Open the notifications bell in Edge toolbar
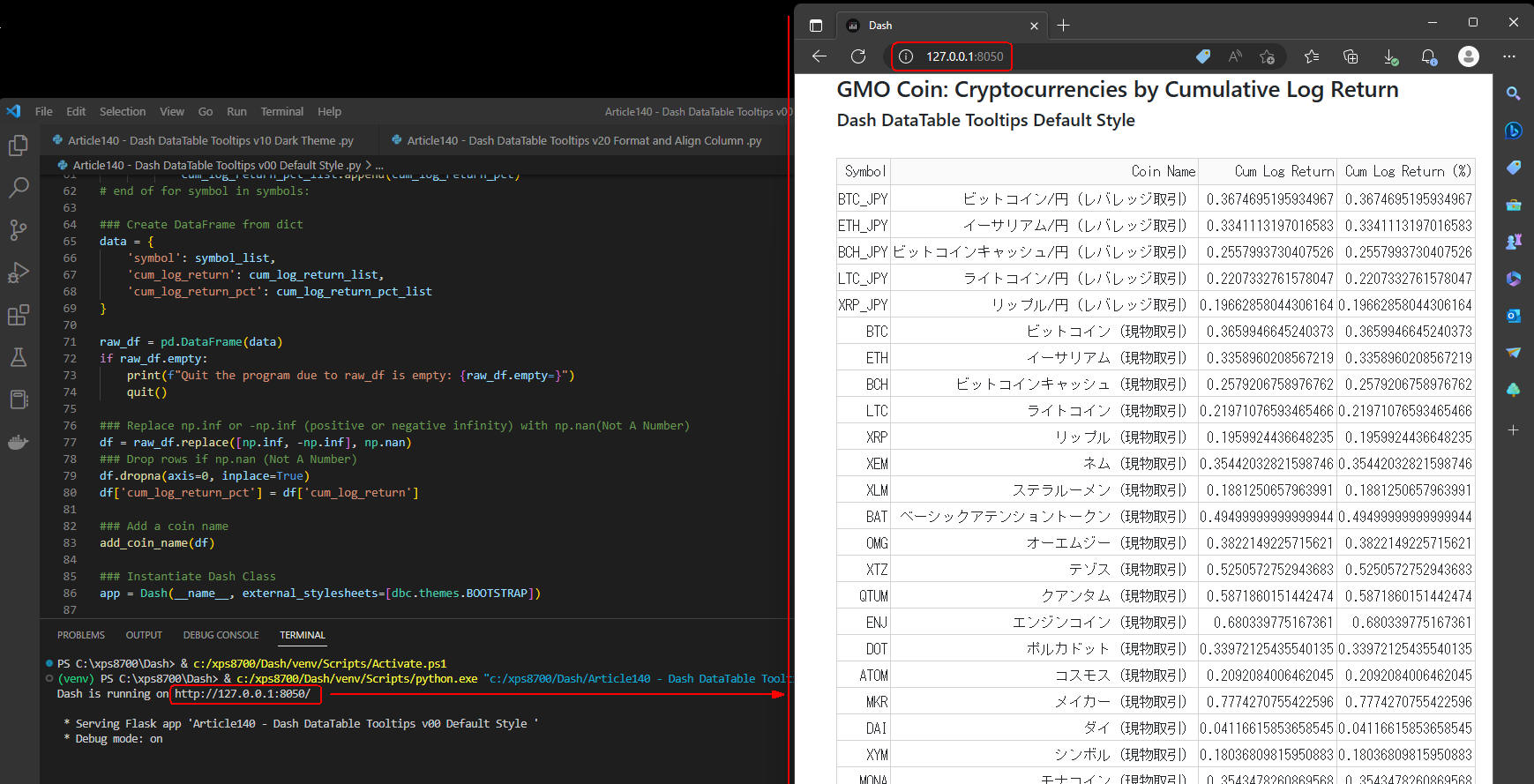 1429,56
